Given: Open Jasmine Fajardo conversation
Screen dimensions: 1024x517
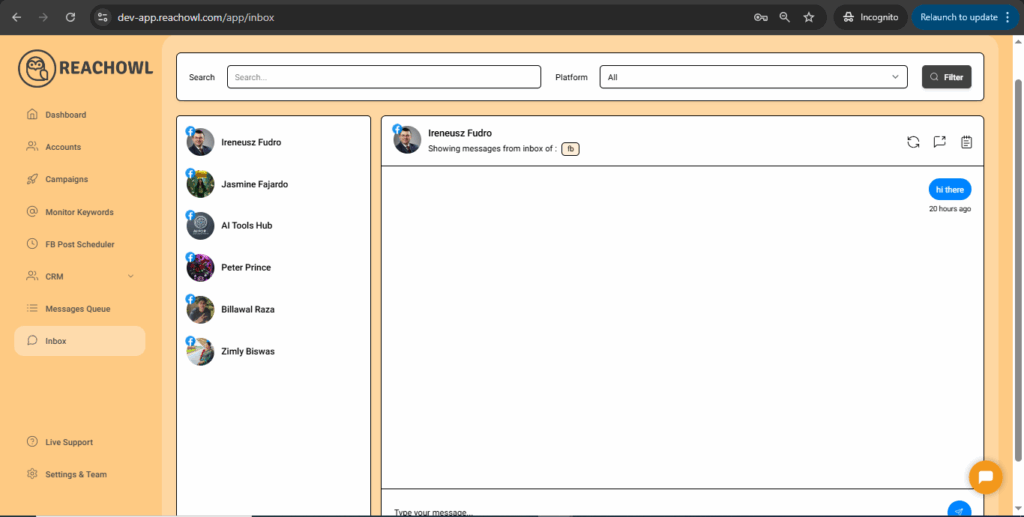Looking at the screenshot, I should (x=274, y=184).
